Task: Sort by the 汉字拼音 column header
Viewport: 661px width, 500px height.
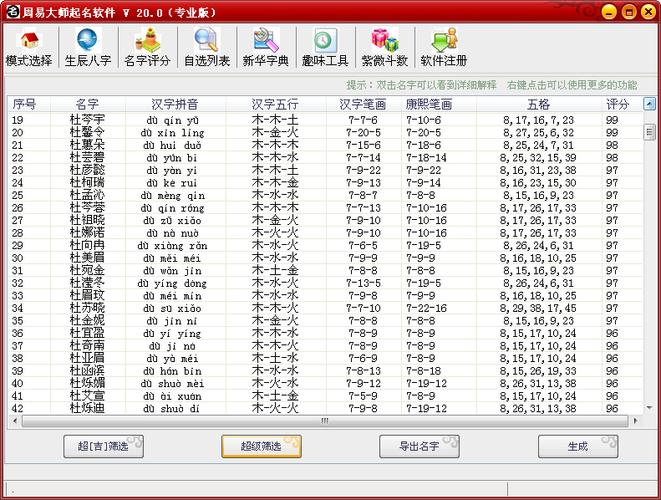Action: click(175, 104)
